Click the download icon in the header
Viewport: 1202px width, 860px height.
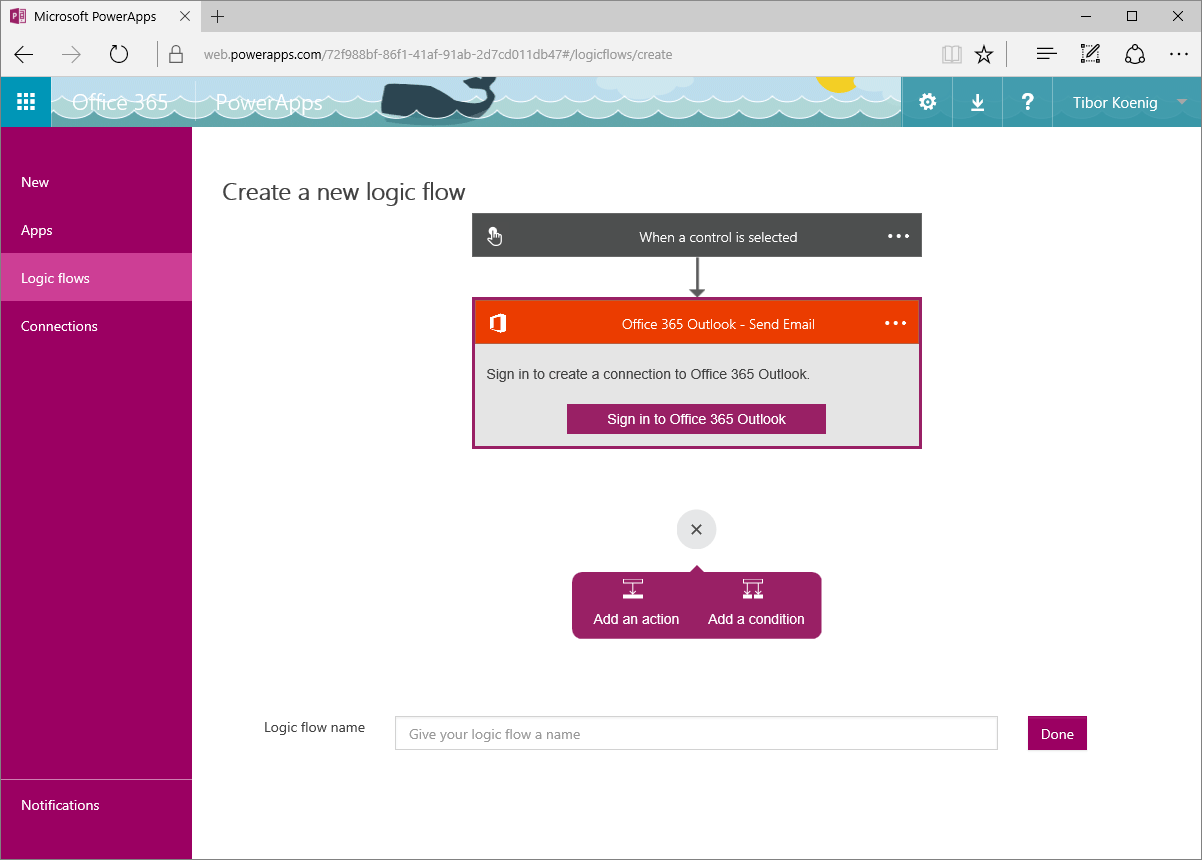pos(977,102)
